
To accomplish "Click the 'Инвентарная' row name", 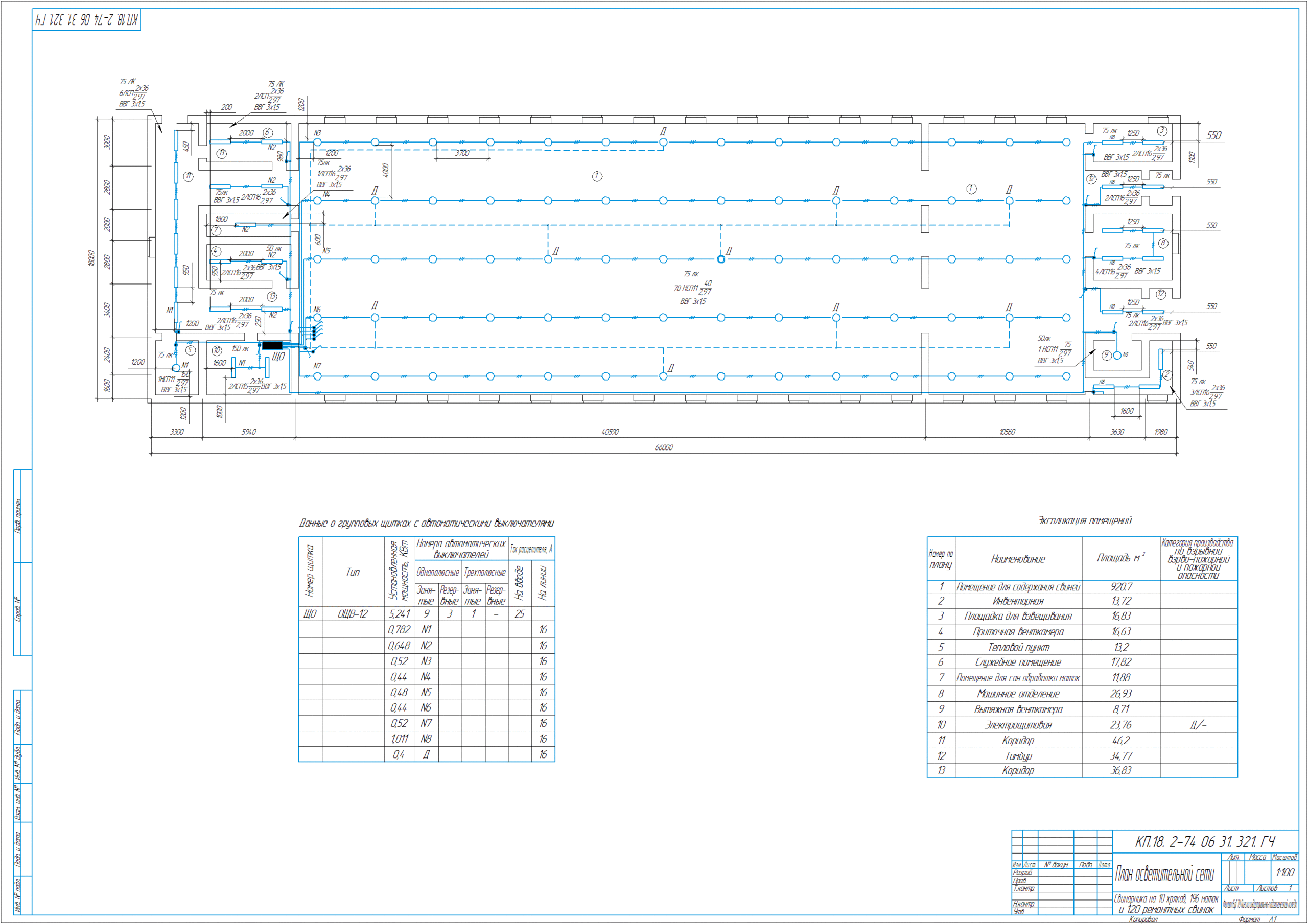I will [1018, 601].
